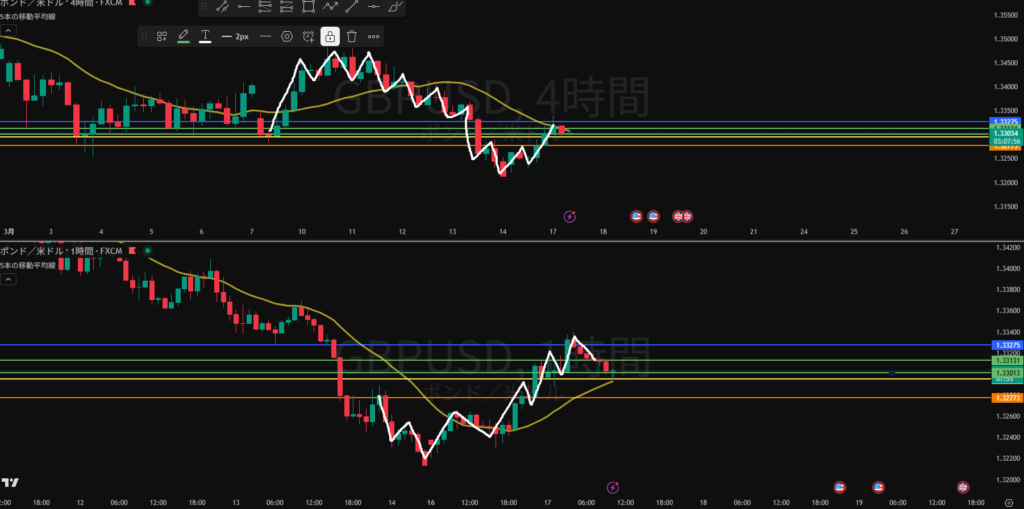Open the templates icon in drawing toolbar

161,36
